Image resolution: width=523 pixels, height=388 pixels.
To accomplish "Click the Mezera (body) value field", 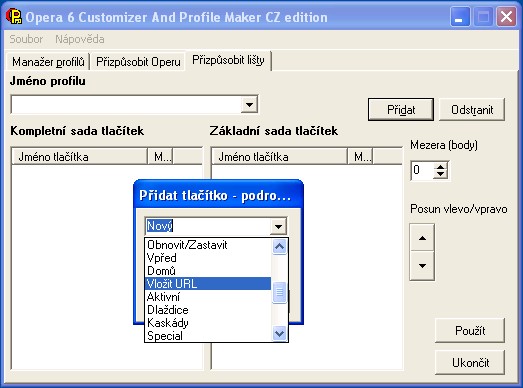I will pos(423,170).
